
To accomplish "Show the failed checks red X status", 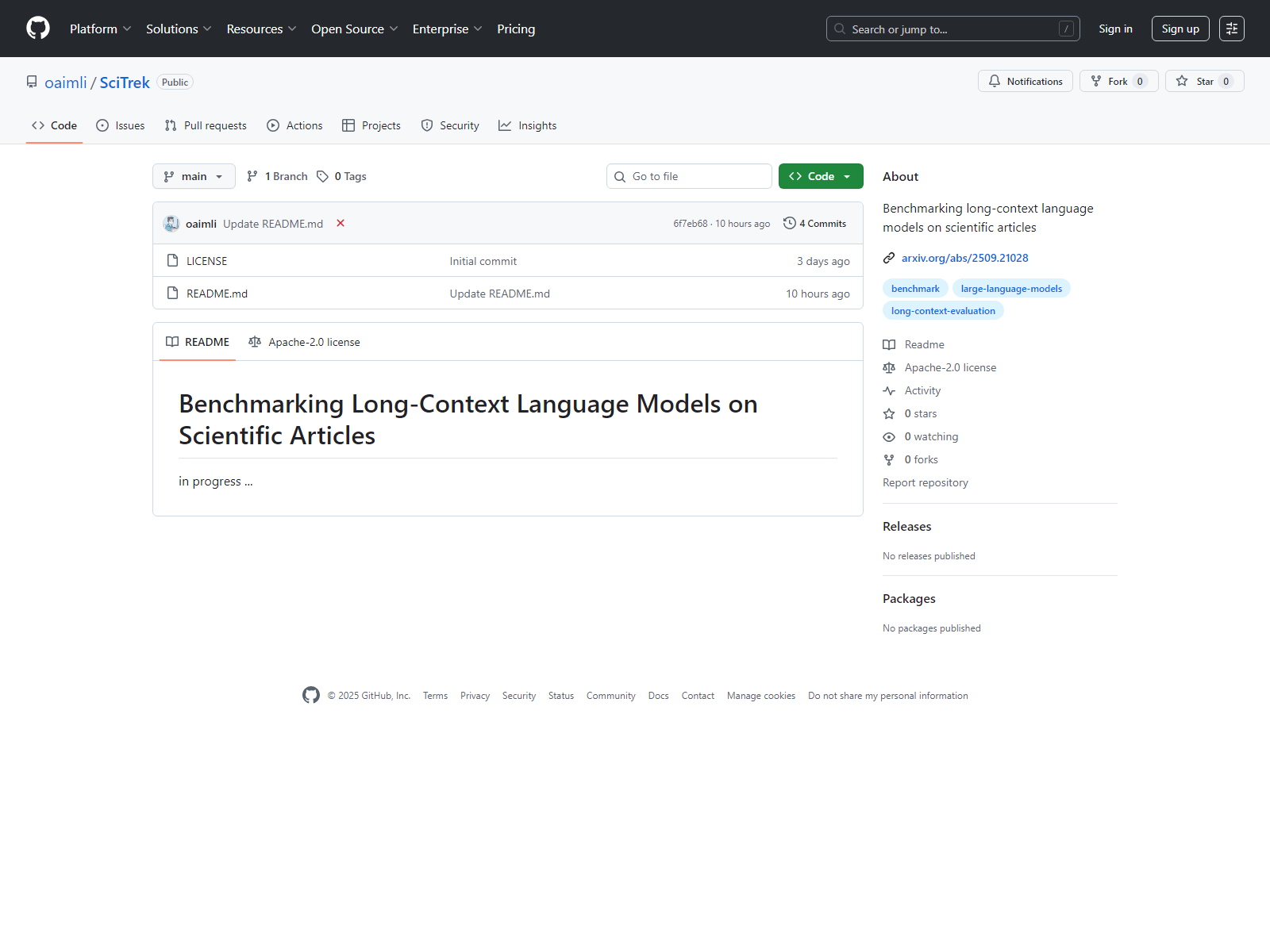I will tap(341, 223).
